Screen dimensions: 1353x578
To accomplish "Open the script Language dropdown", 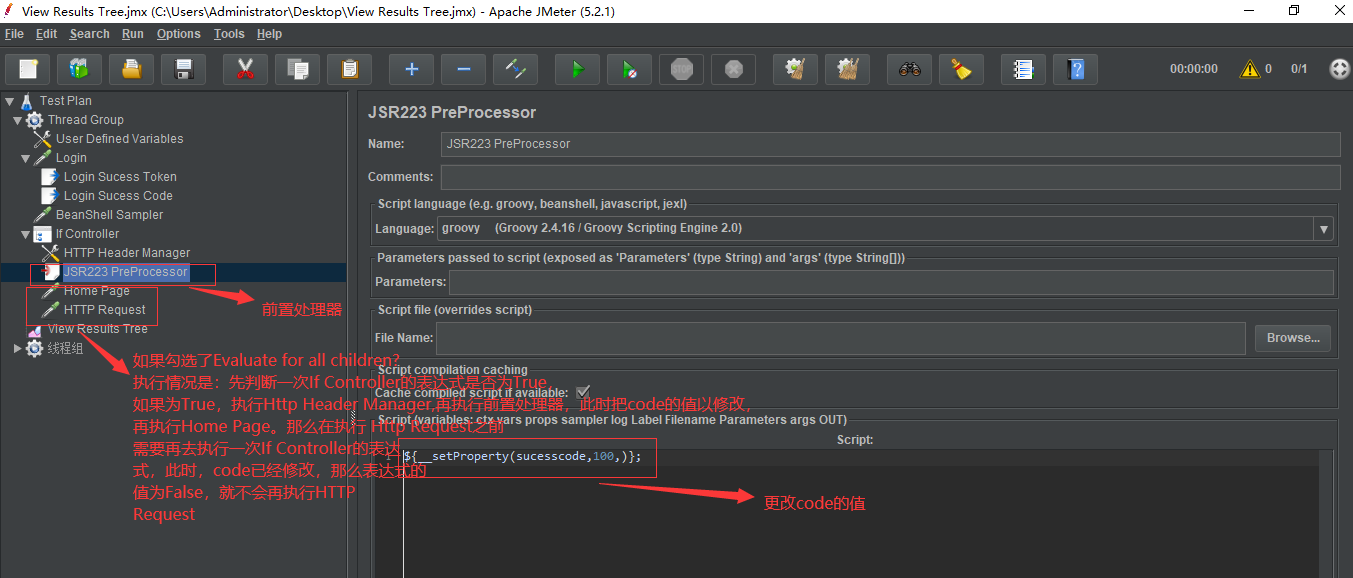I will pos(1324,229).
